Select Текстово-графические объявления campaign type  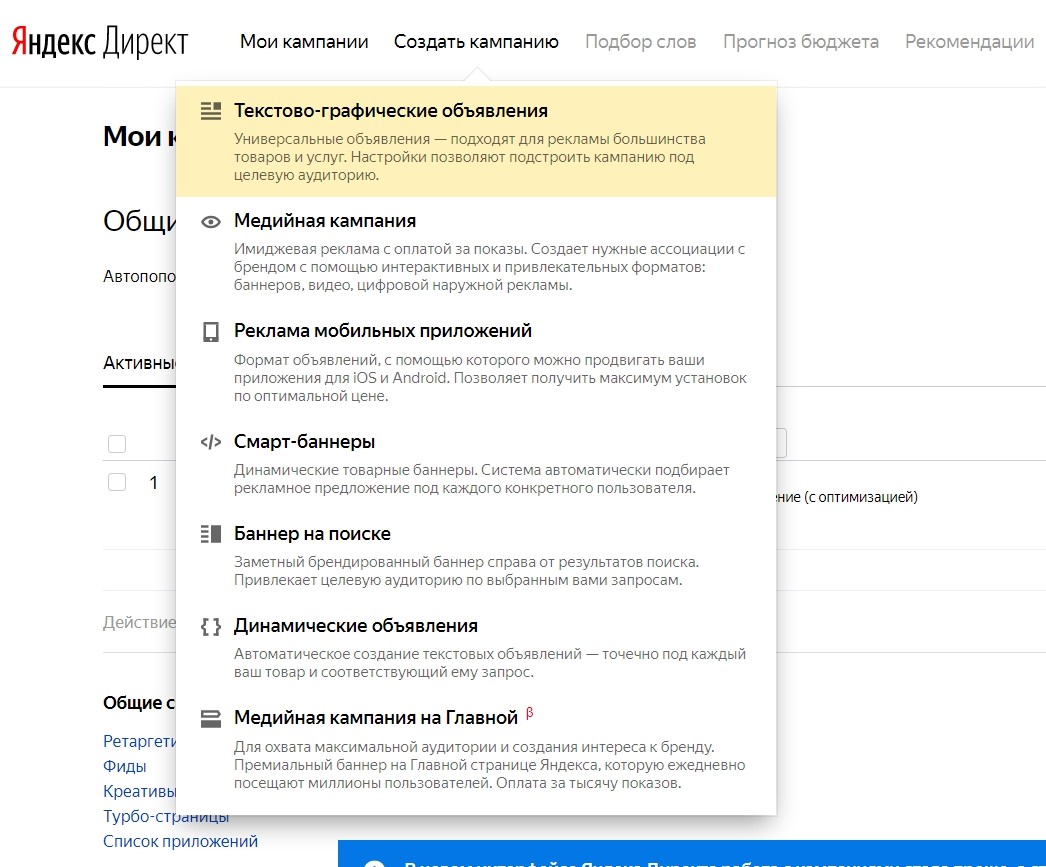point(391,111)
